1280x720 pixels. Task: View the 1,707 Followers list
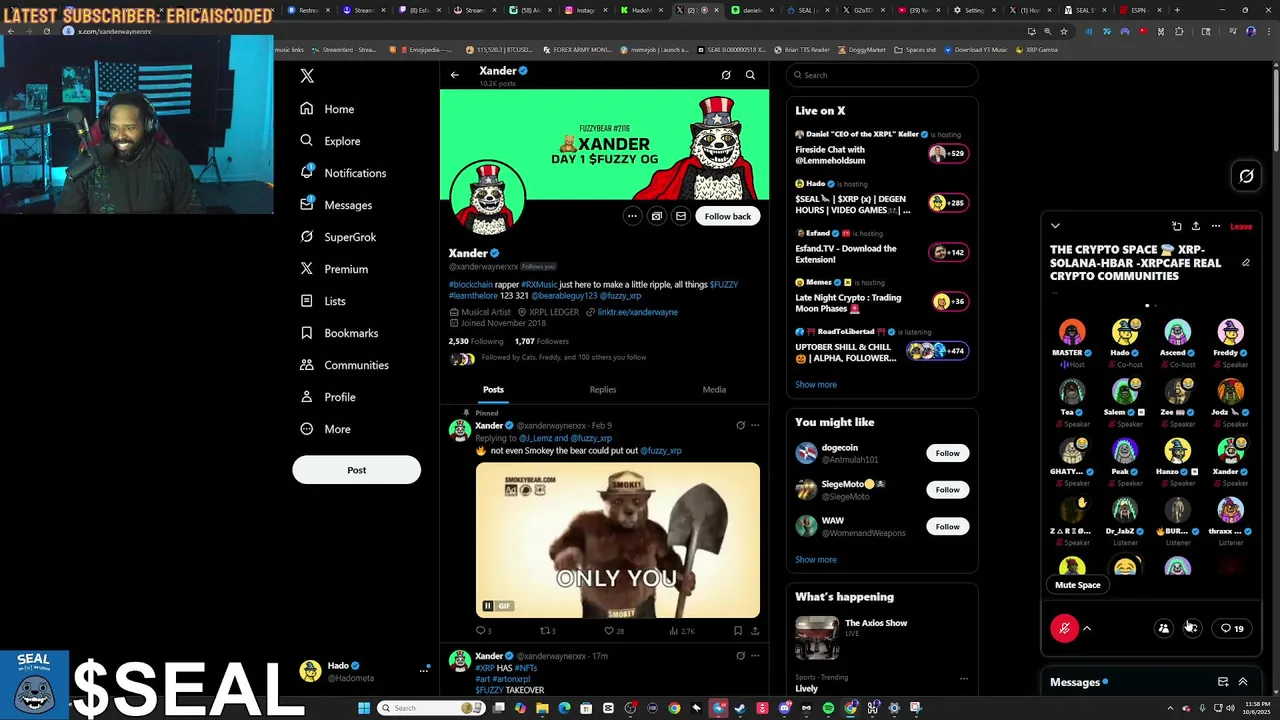541,341
